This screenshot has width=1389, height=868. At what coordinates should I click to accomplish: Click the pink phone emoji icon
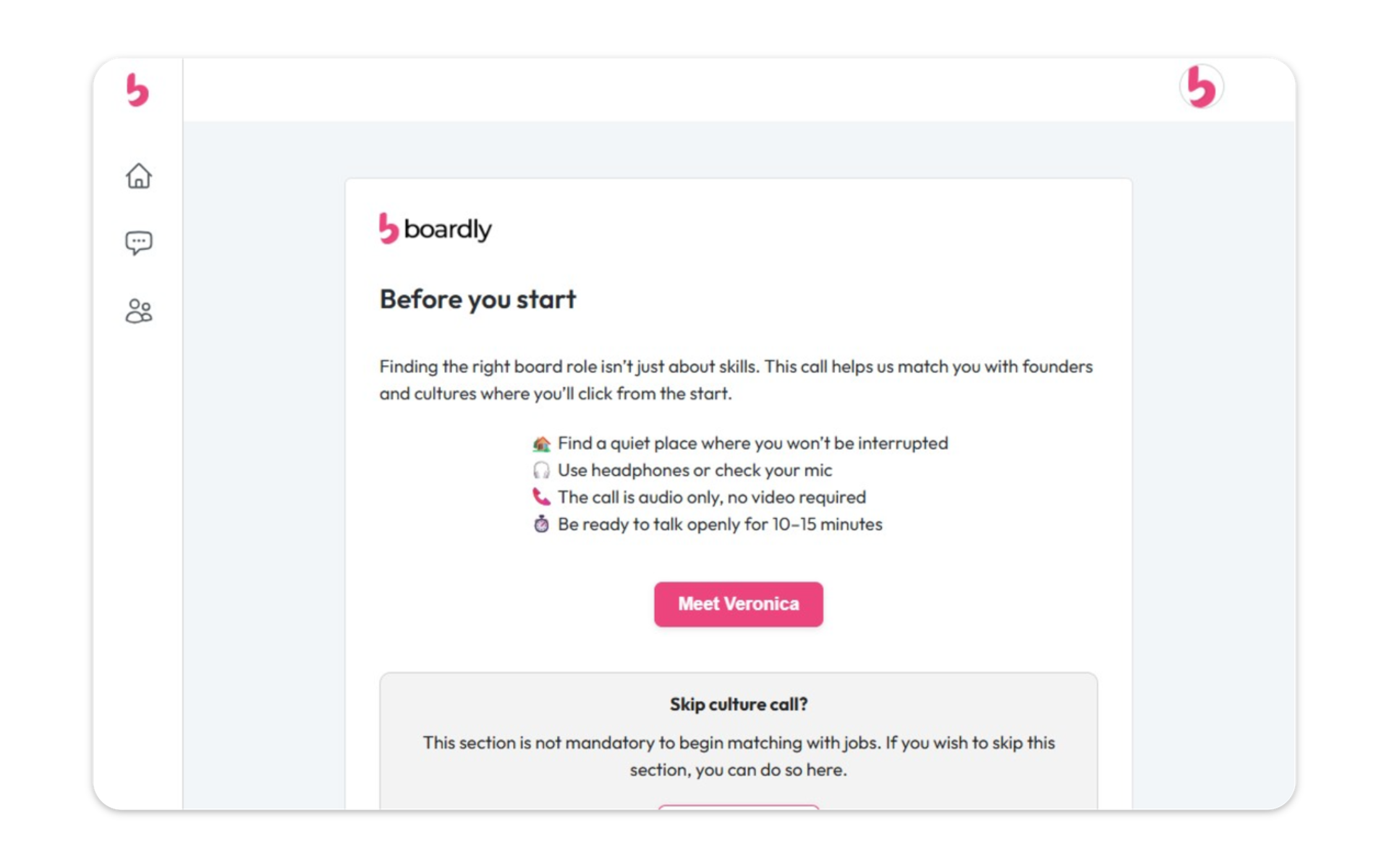coord(541,497)
